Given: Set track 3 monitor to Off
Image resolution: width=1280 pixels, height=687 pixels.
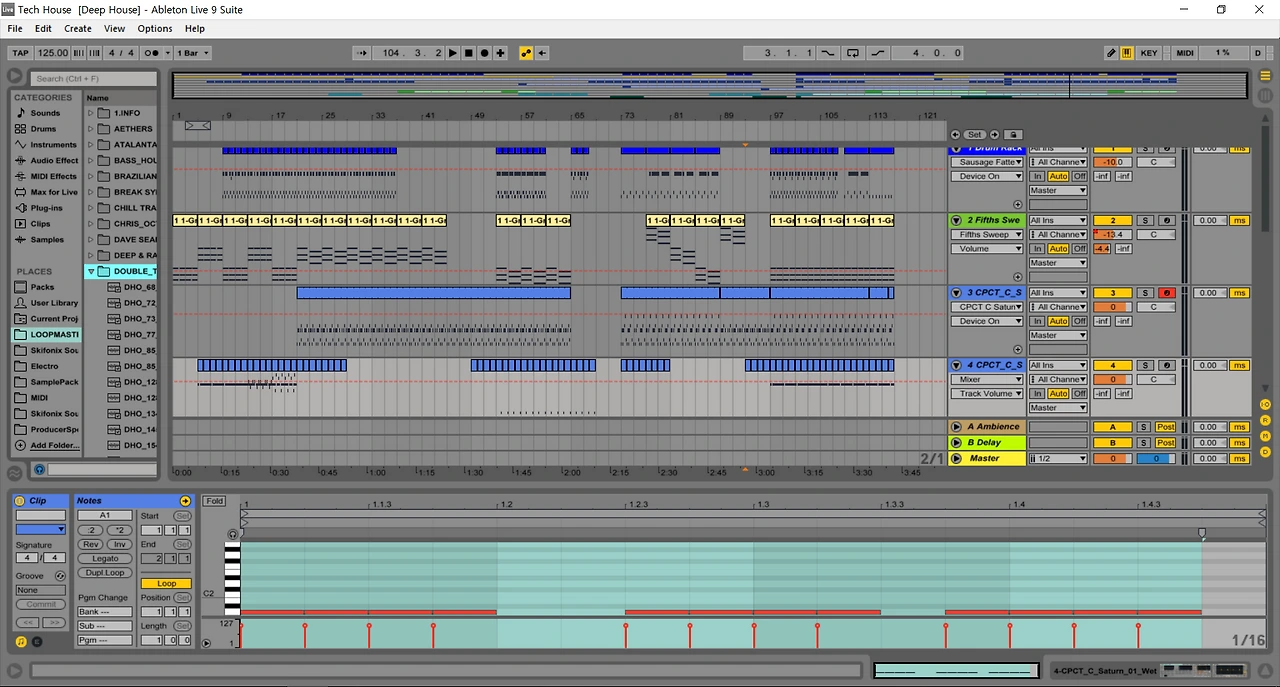Looking at the screenshot, I should (1080, 321).
